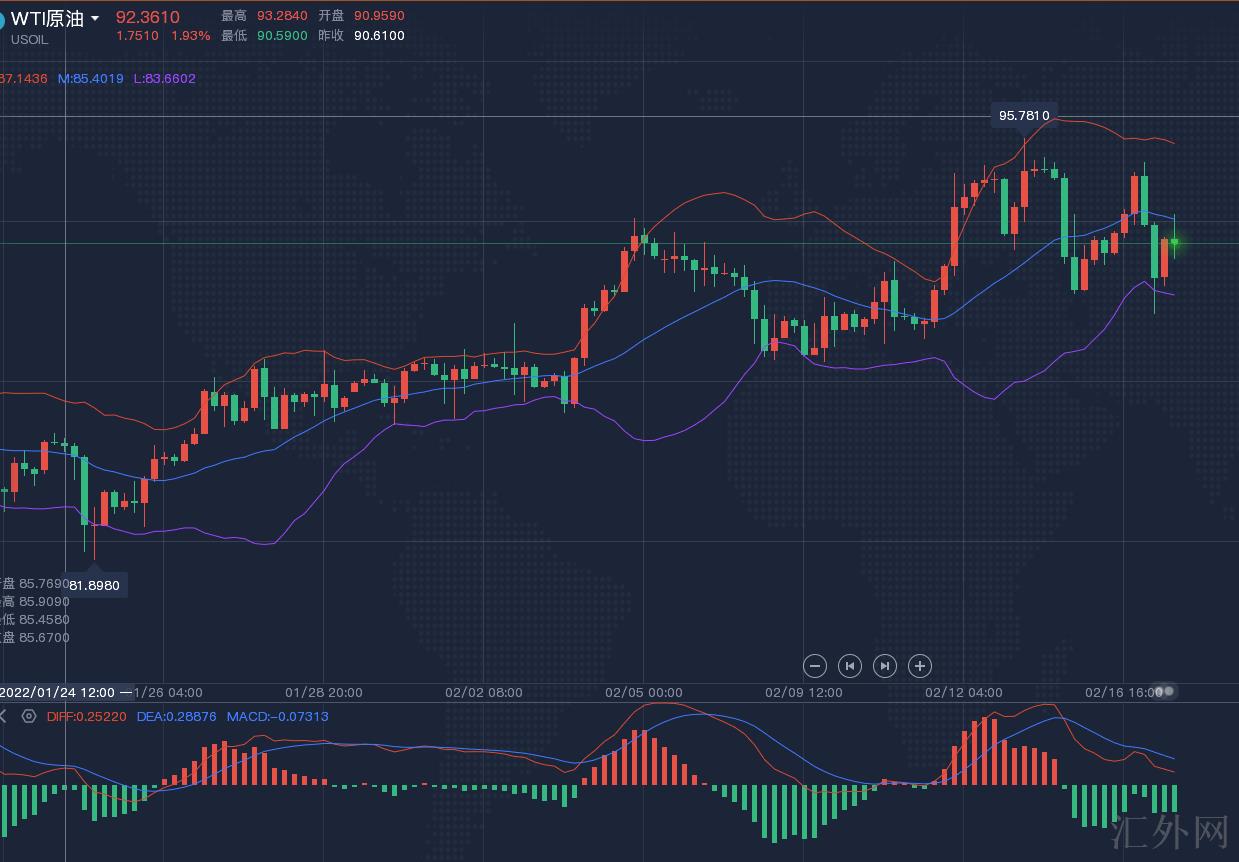
Task: Select the 2022/01/24 12:00 crosshair time label
Action: pyautogui.click(x=58, y=692)
